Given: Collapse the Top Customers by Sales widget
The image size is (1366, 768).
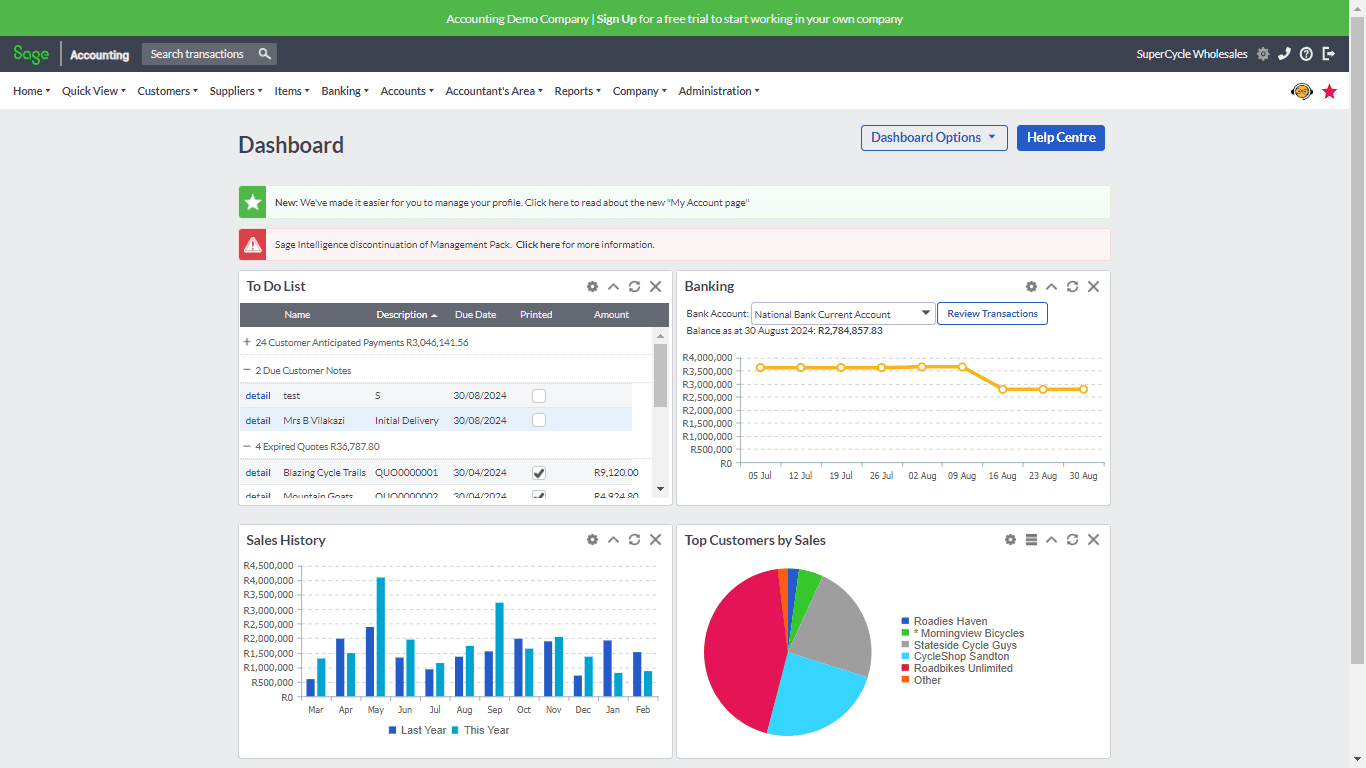Looking at the screenshot, I should pos(1051,540).
